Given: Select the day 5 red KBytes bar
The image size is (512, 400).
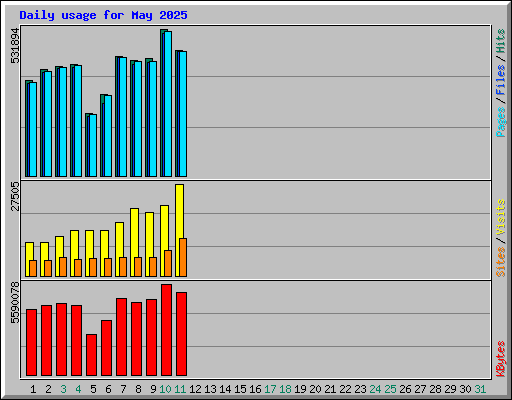Looking at the screenshot, I should coord(91,355).
